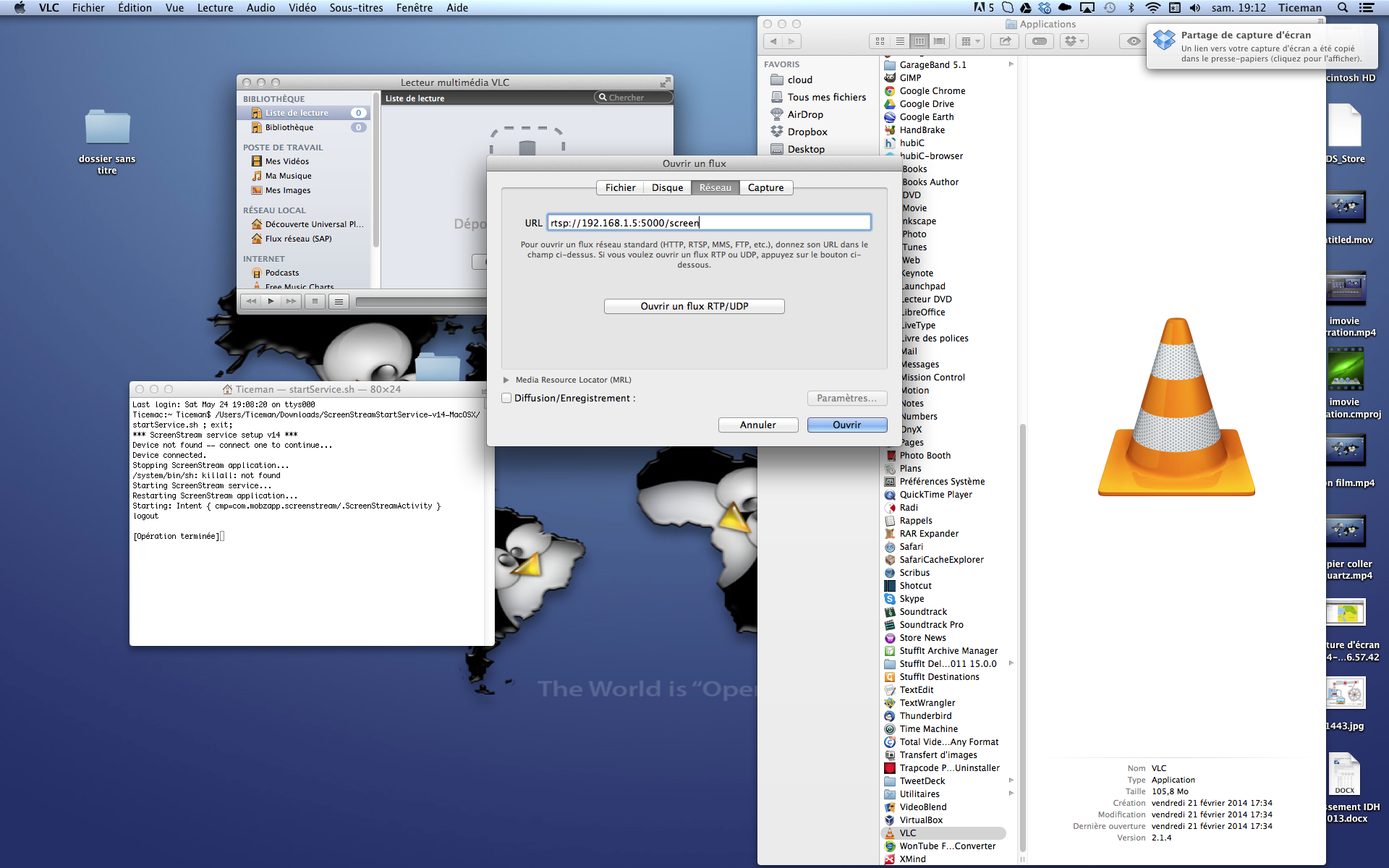Select Flux réseau (SAP) entry
This screenshot has width=1389, height=868.
pos(298,239)
